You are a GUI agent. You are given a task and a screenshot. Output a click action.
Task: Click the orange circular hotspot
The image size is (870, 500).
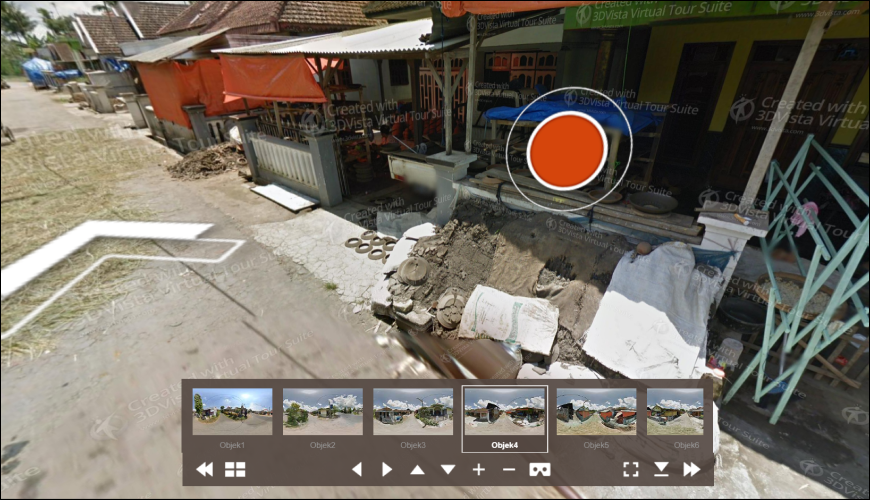(x=568, y=150)
